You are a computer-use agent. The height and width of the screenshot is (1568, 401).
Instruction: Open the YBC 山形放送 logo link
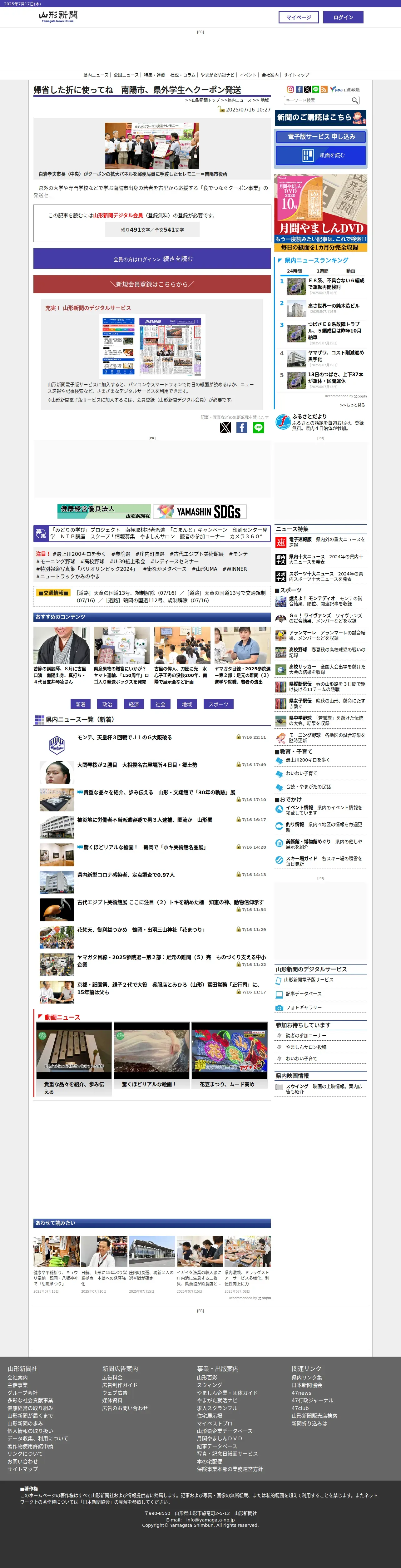click(x=345, y=90)
